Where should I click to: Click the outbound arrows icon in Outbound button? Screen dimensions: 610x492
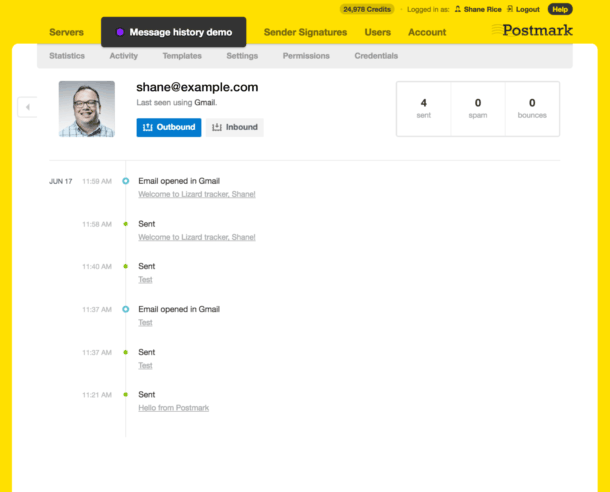(147, 127)
